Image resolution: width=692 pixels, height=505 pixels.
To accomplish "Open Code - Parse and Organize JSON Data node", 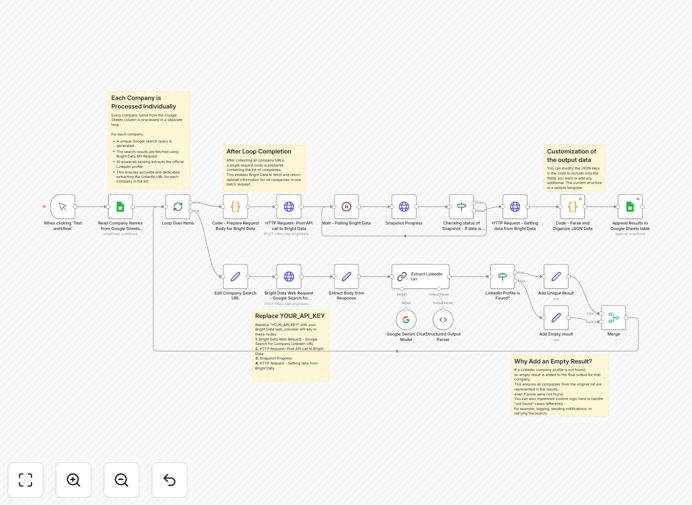I will point(572,206).
